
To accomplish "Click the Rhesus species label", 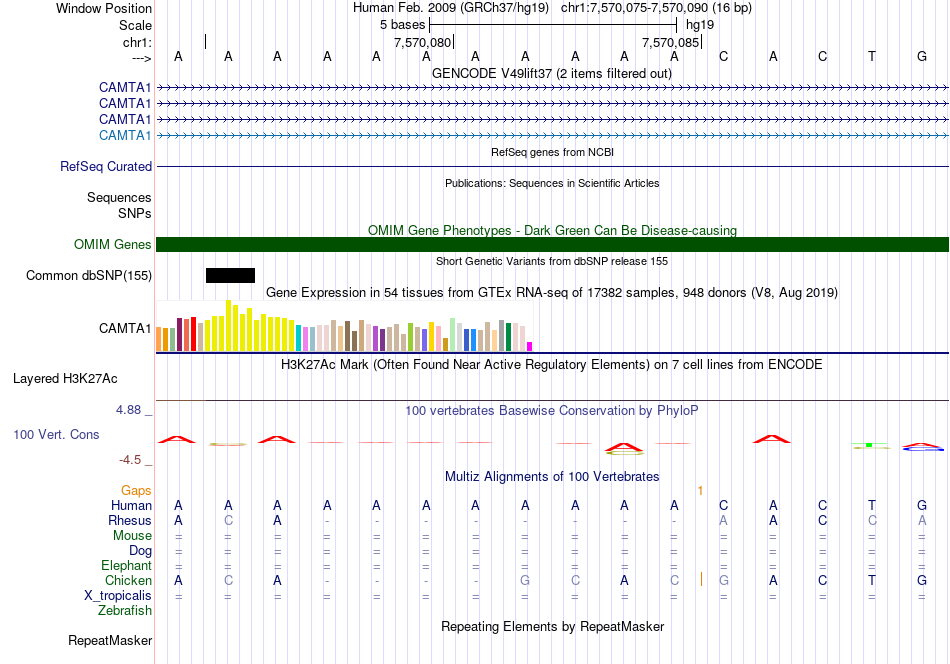I will (x=130, y=520).
